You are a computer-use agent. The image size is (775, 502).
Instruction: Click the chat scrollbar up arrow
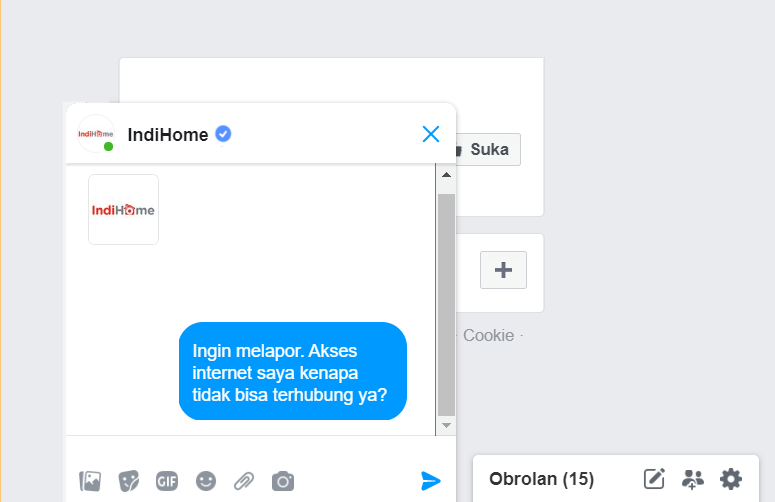[x=446, y=175]
